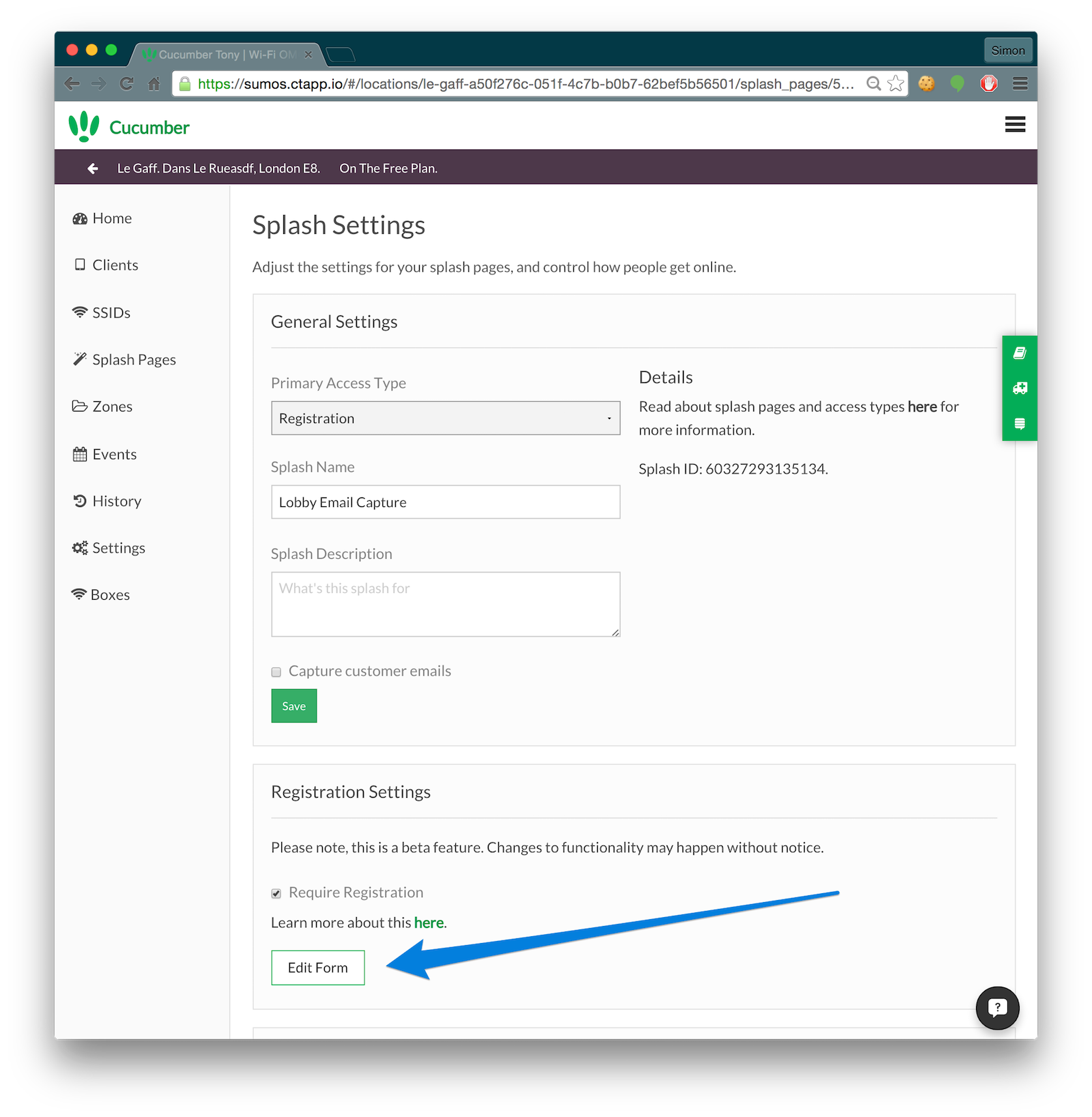The width and height of the screenshot is (1092, 1117).
Task: Disable the Require Registration checkbox
Action: 276,893
